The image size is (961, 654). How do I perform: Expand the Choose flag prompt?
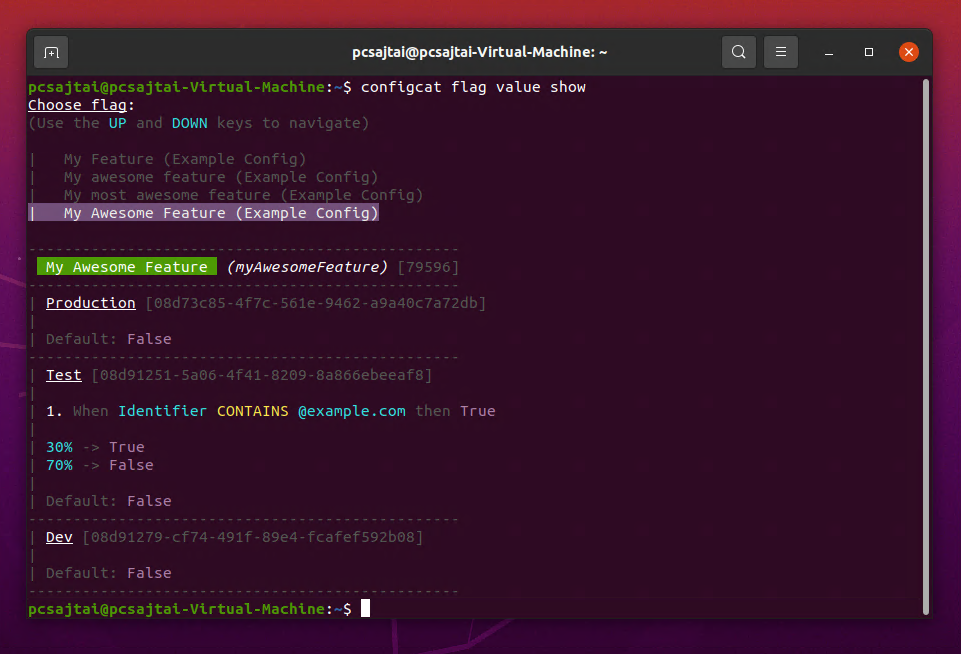pyautogui.click(x=77, y=104)
